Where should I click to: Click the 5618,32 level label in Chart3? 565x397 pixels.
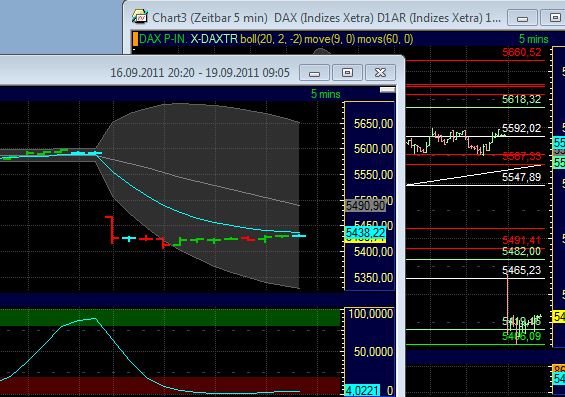[x=522, y=99]
